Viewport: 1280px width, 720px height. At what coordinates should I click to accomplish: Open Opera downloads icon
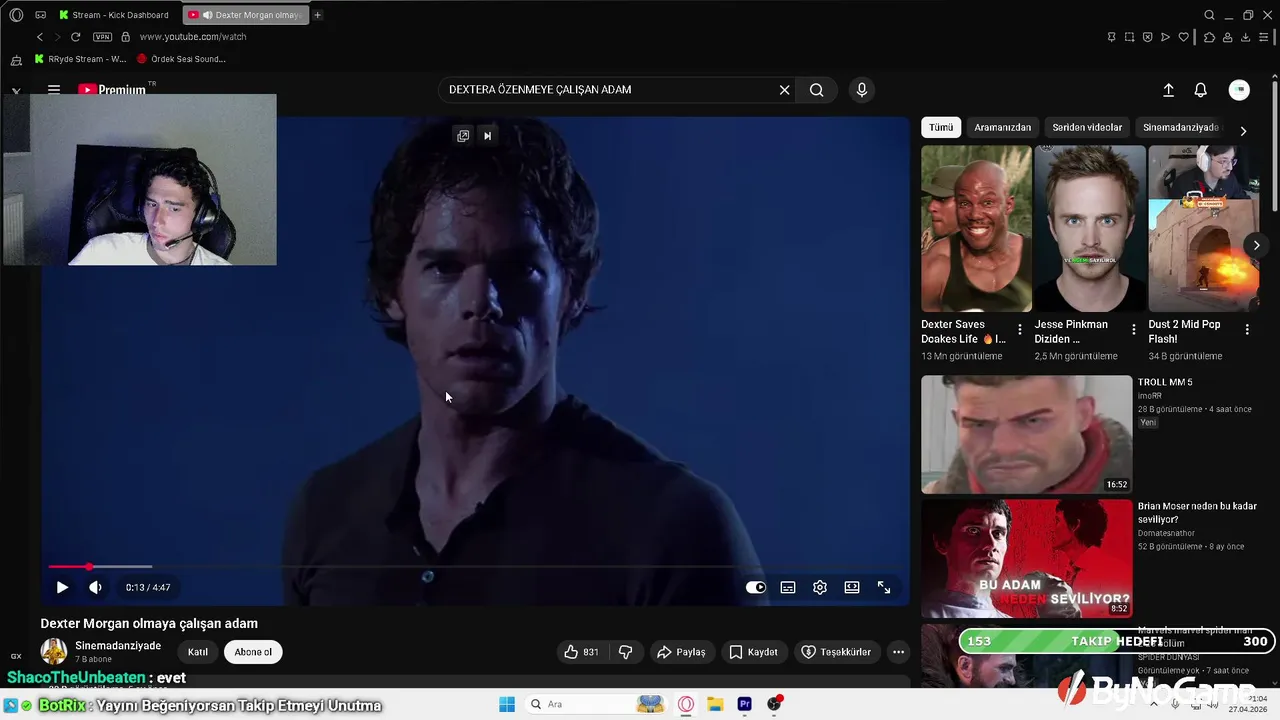point(1246,37)
